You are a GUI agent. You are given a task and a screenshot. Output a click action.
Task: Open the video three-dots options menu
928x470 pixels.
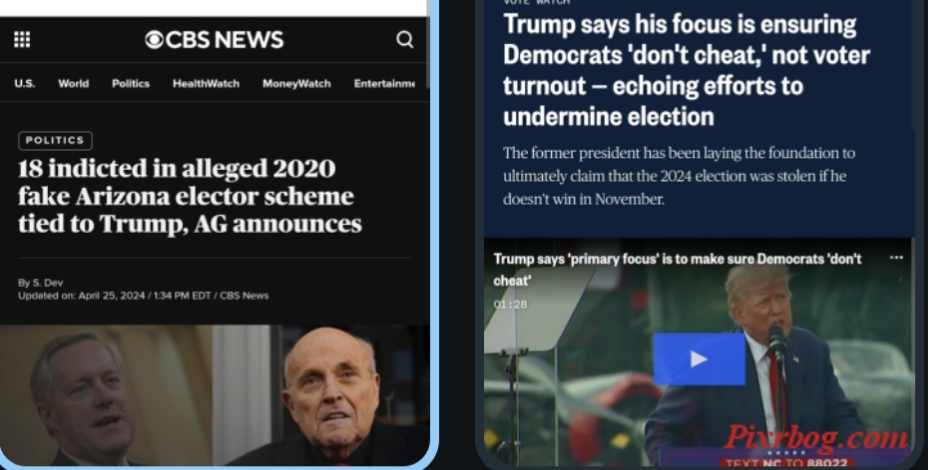(x=896, y=257)
